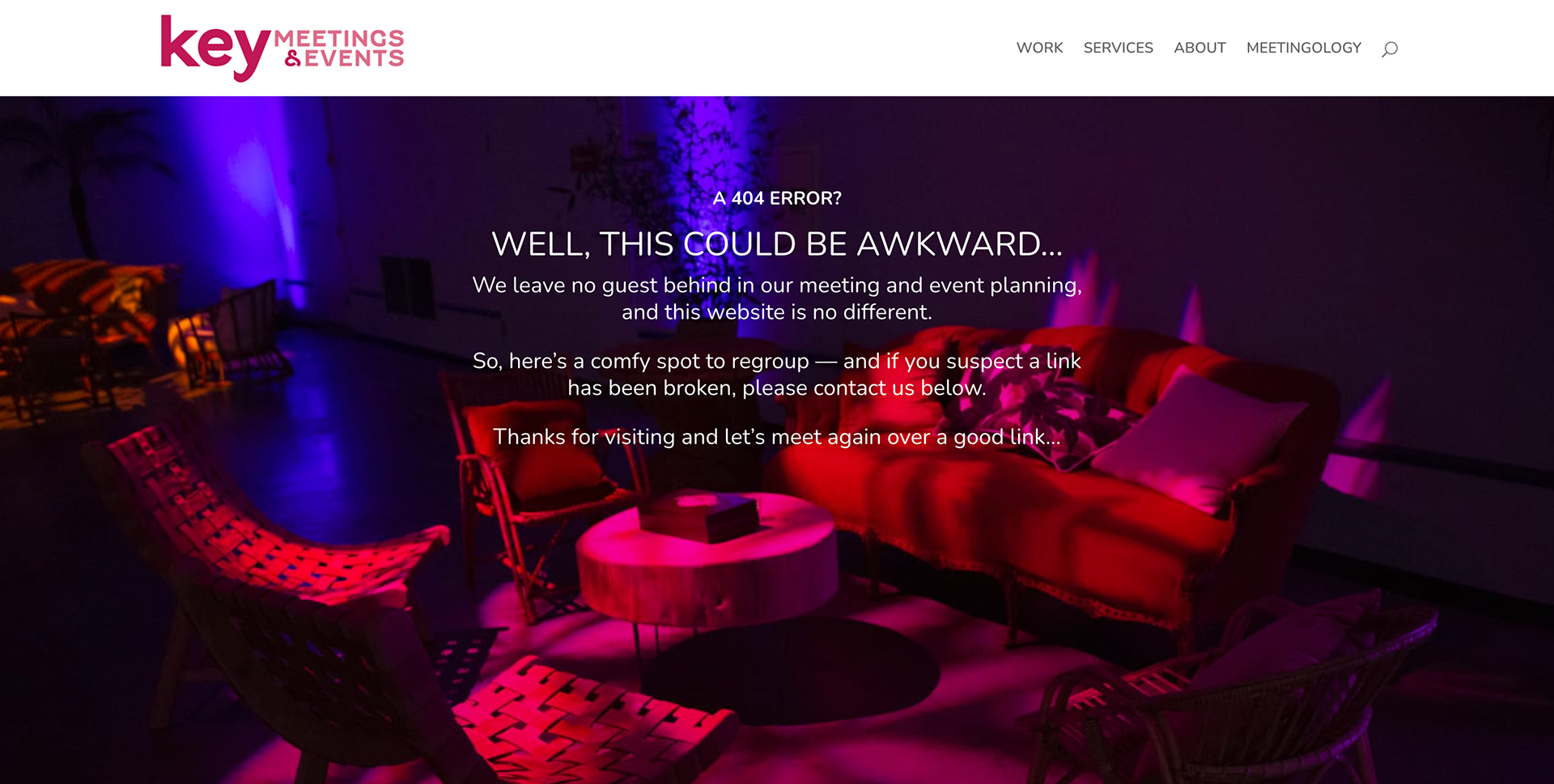Click the wicker chair at bottom right

click(x=1238, y=696)
